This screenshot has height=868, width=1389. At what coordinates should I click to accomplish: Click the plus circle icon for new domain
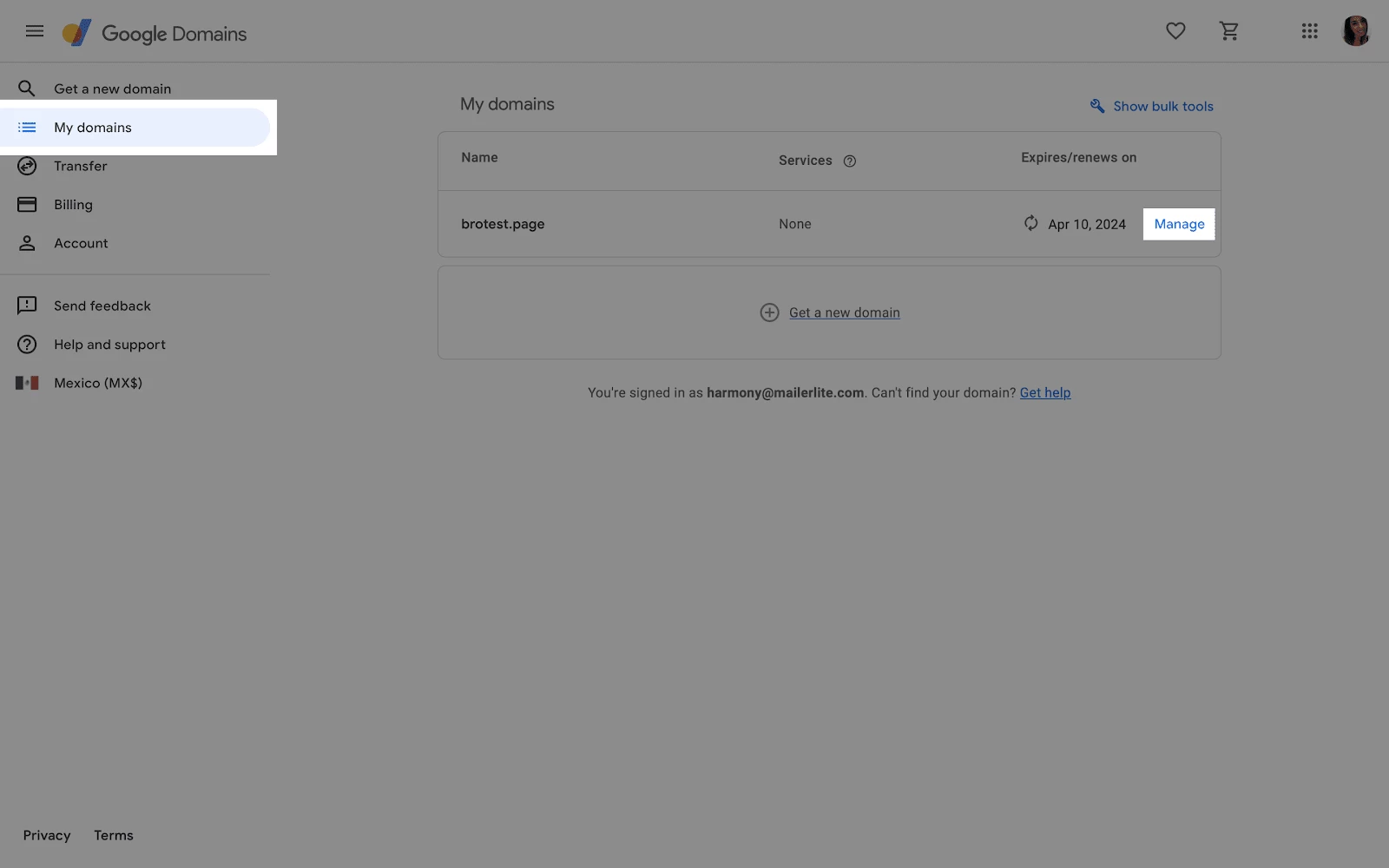pos(769,312)
